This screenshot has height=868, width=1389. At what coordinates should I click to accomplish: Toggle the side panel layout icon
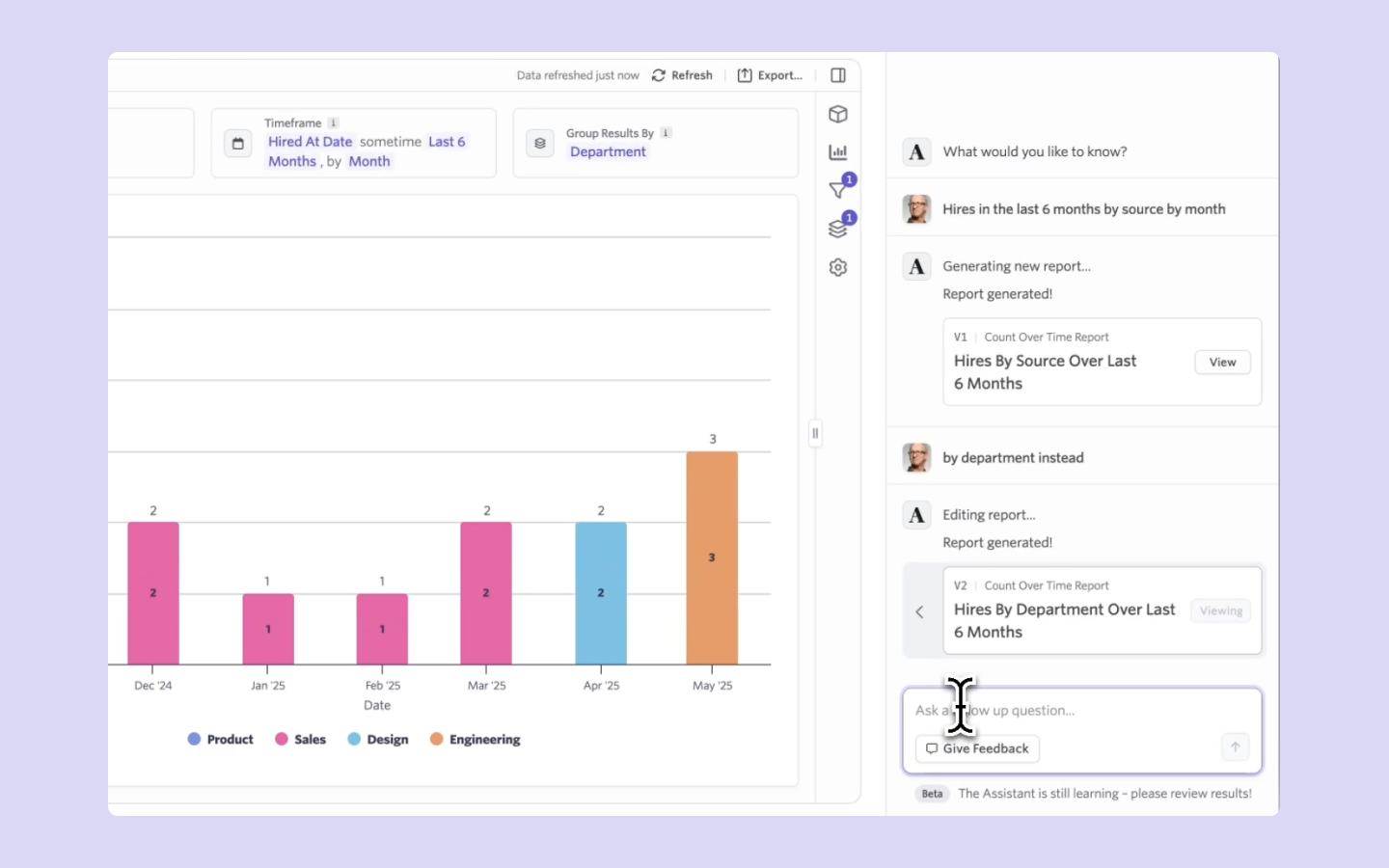(x=837, y=75)
